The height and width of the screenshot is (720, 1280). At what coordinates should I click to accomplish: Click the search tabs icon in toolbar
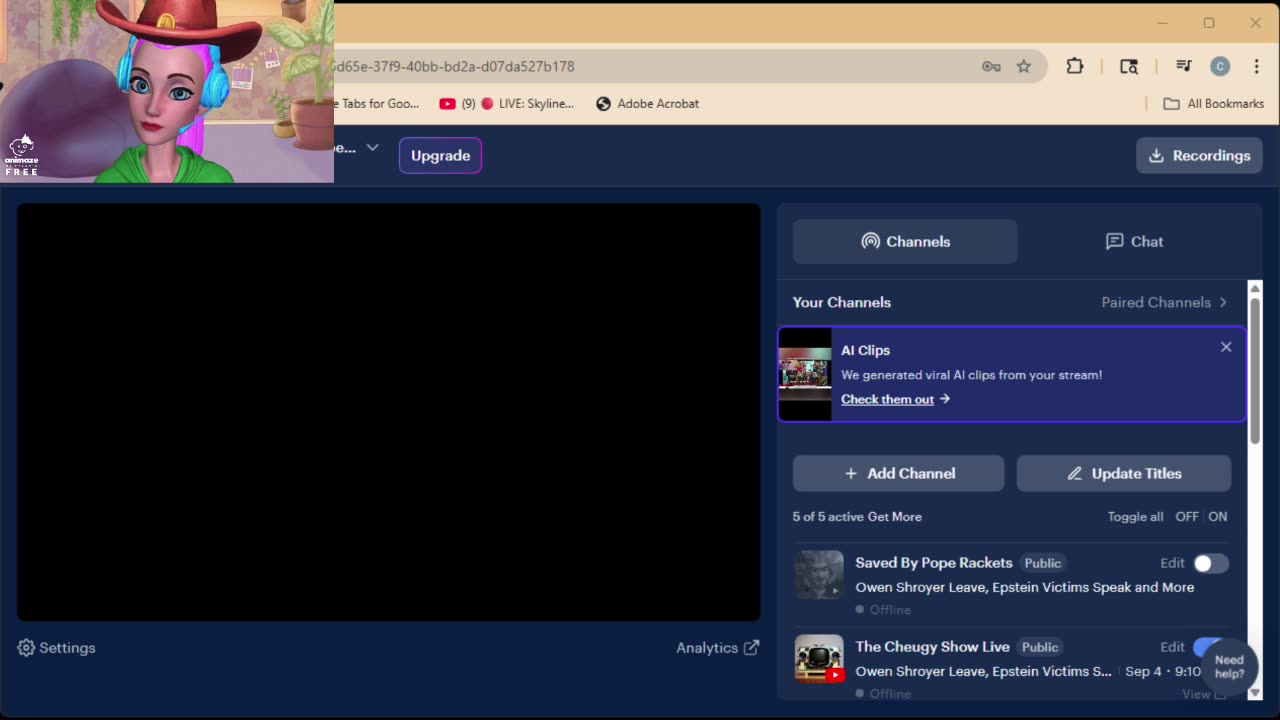click(1129, 66)
